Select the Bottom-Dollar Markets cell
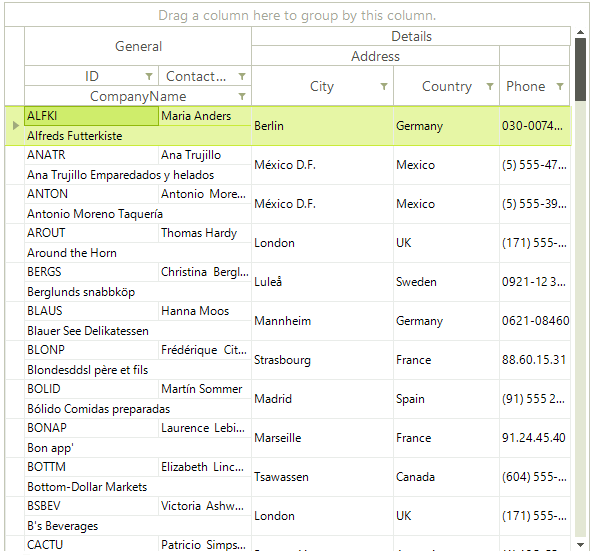 coord(138,487)
